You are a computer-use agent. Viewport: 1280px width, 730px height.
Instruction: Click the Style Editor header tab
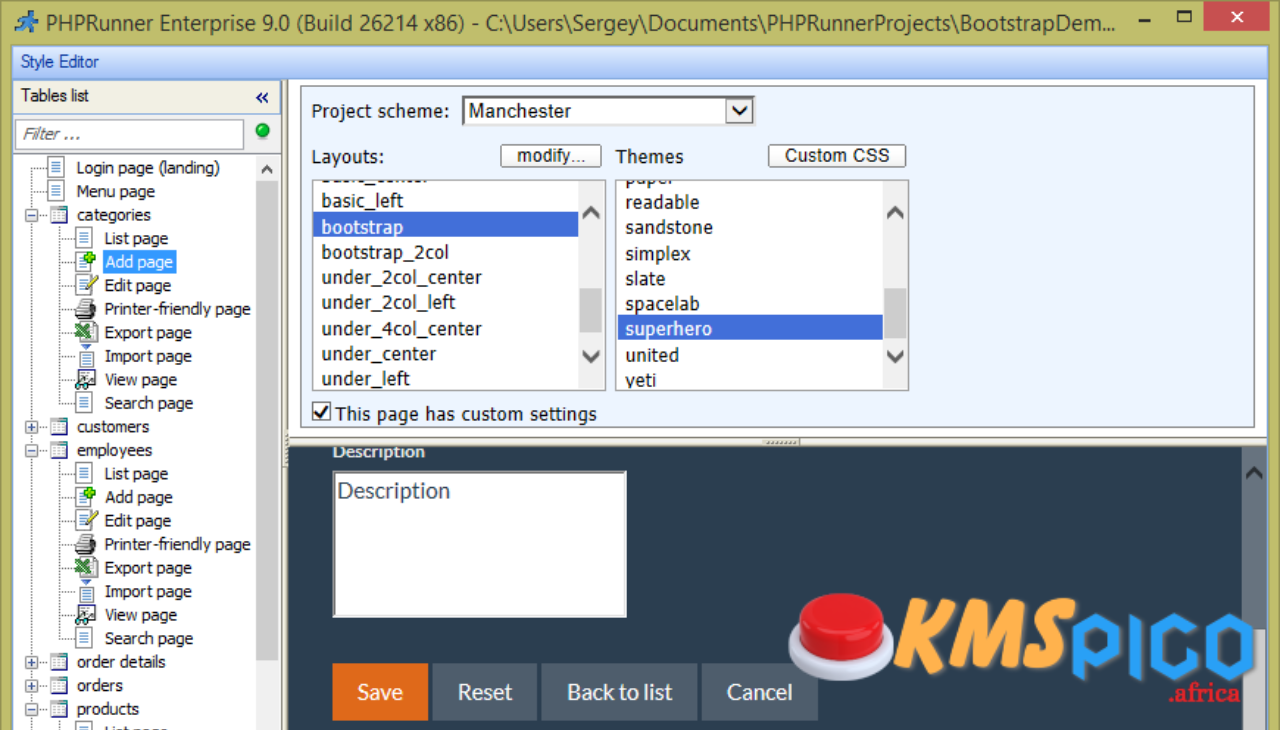[x=60, y=62]
